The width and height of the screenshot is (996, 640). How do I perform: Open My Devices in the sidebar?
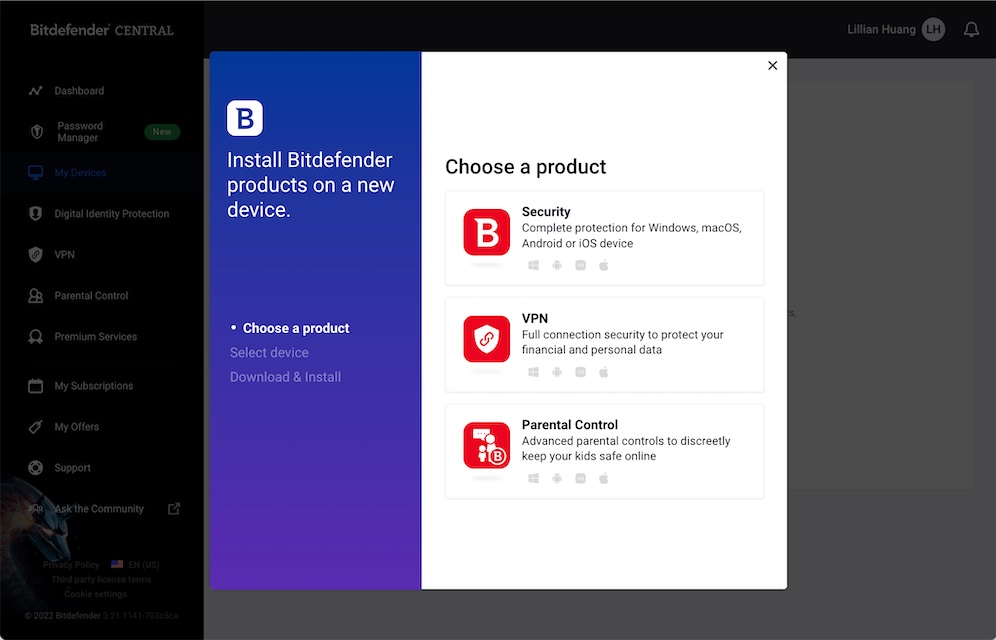[102, 173]
